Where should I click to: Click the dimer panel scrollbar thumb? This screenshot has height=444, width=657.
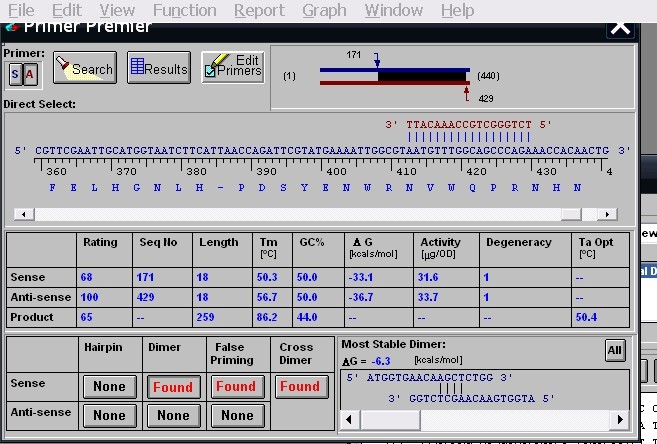pyautogui.click(x=390, y=419)
